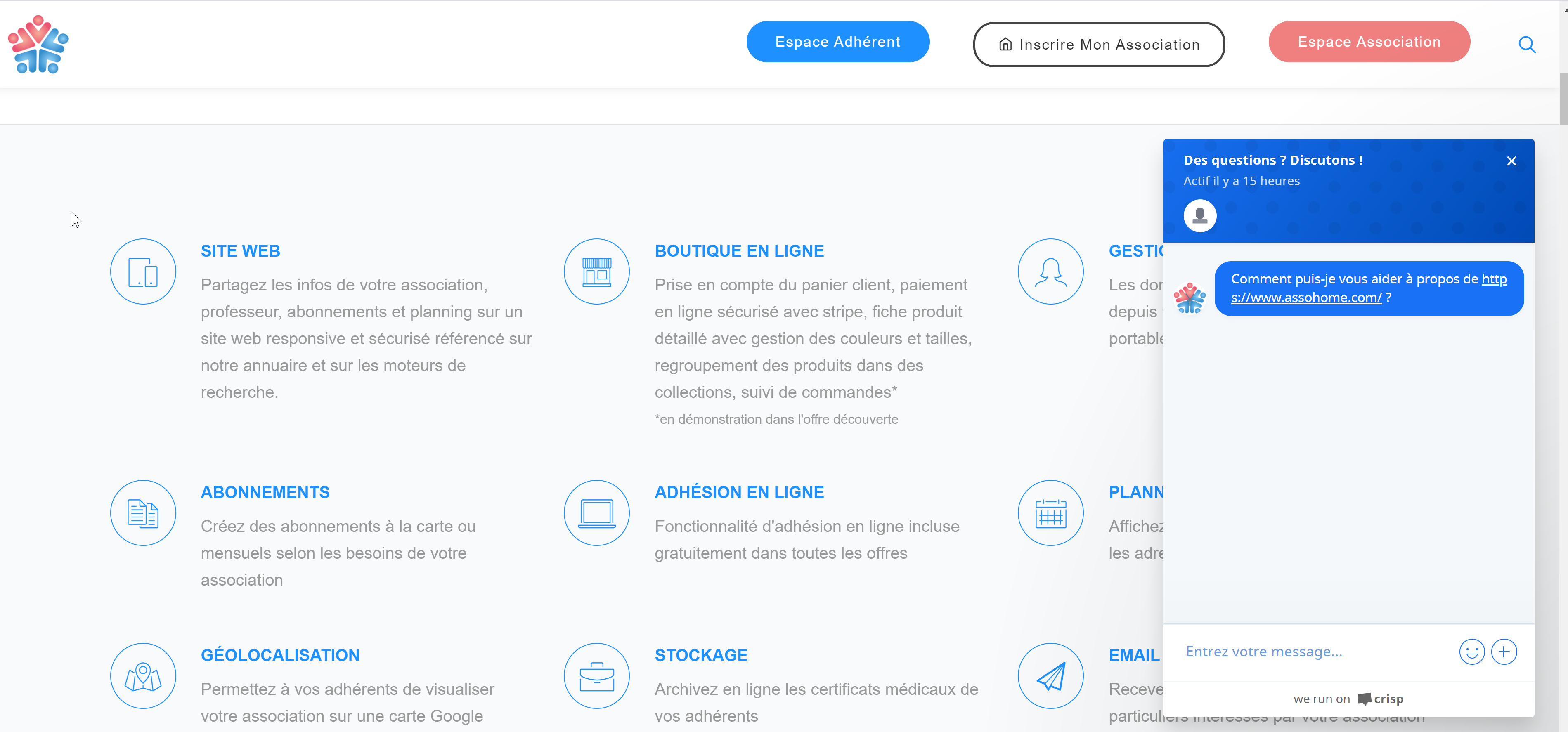Open emoji picker in chat

pyautogui.click(x=1471, y=652)
